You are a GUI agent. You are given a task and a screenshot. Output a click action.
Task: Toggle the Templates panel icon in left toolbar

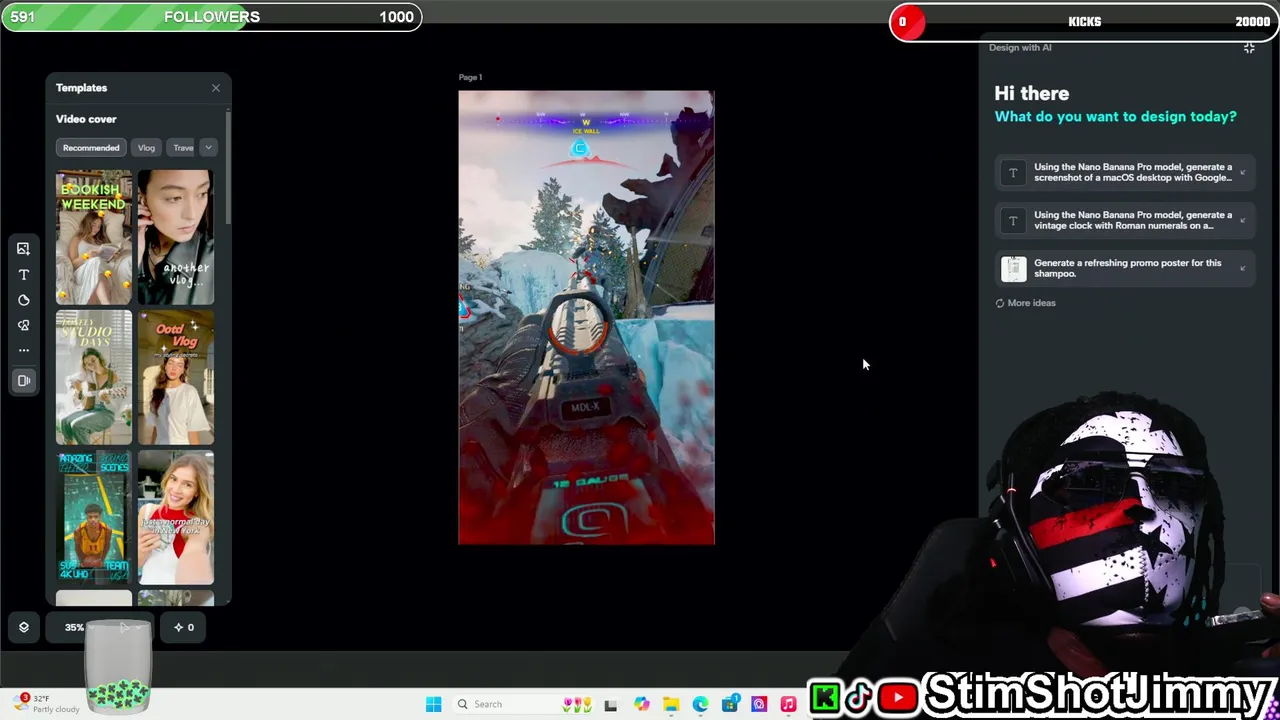point(24,380)
